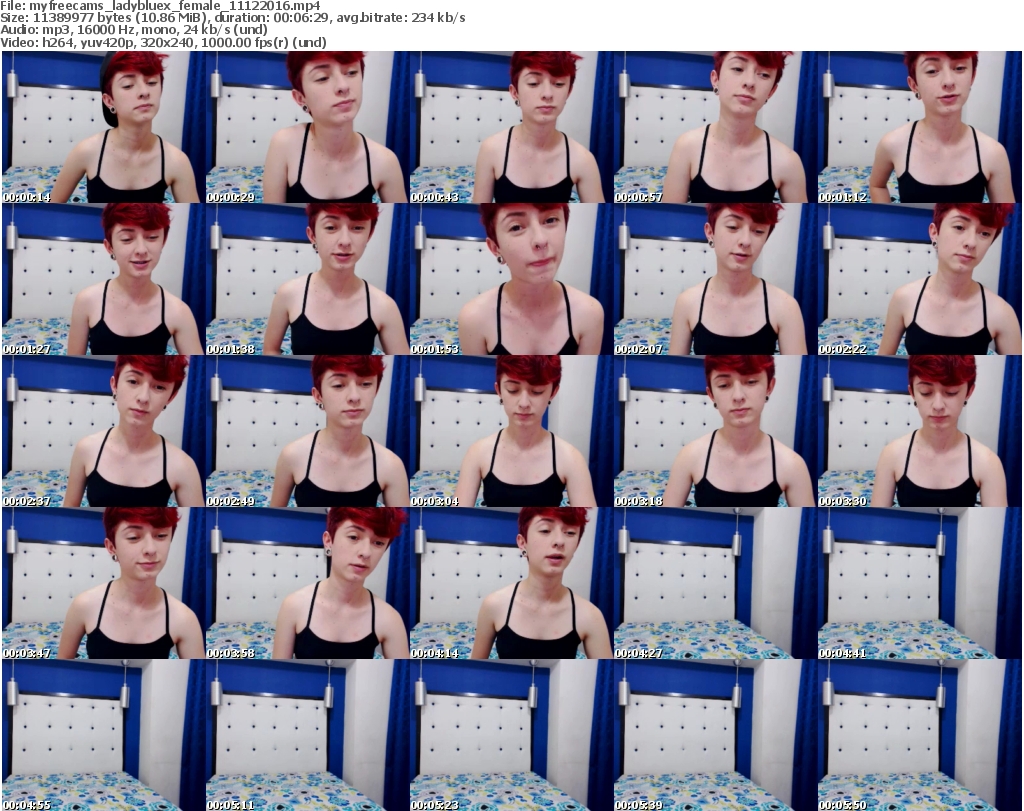The width and height of the screenshot is (1024, 811).
Task: Open the 00:04:41 thumbnail
Action: (x=920, y=583)
